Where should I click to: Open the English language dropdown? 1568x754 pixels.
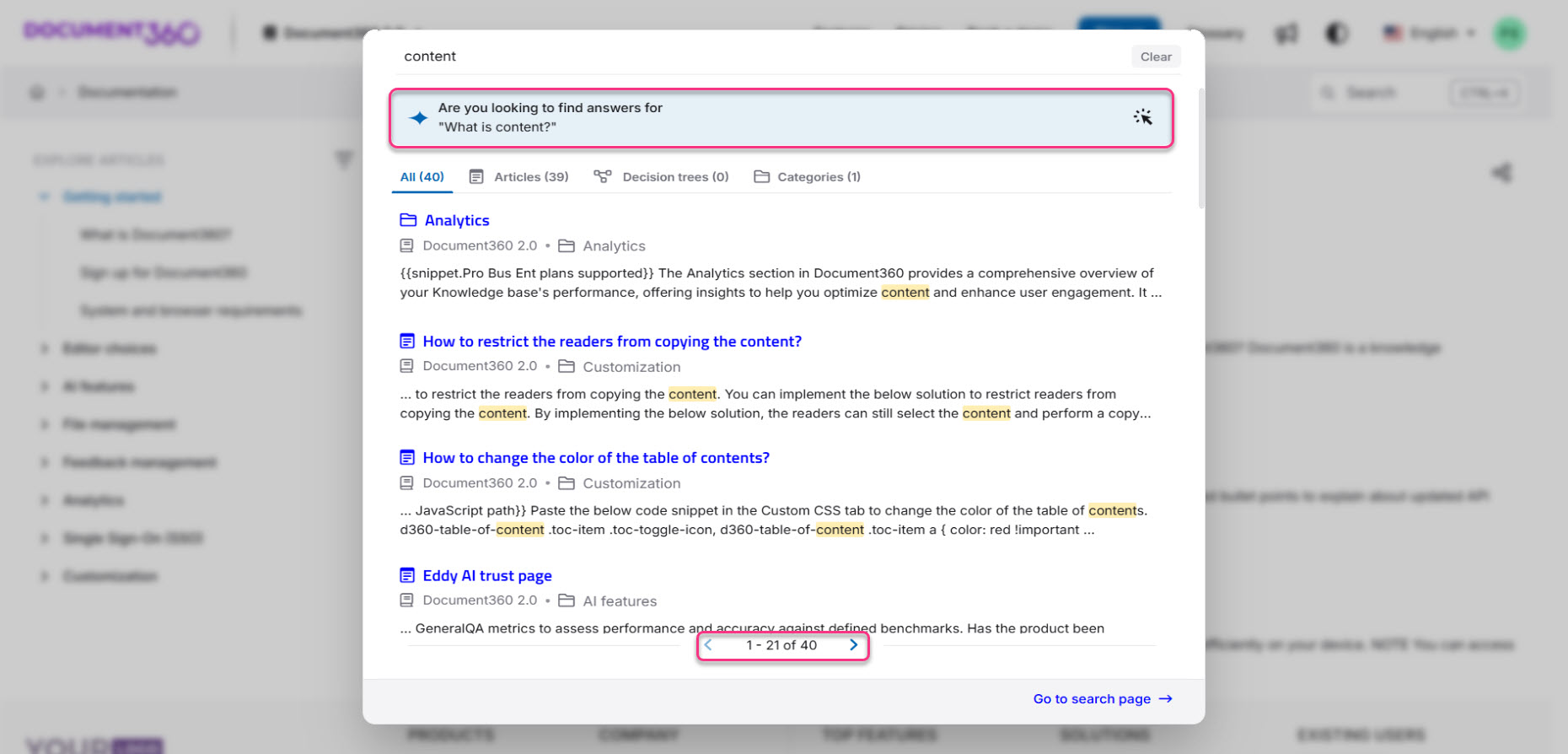1429,33
